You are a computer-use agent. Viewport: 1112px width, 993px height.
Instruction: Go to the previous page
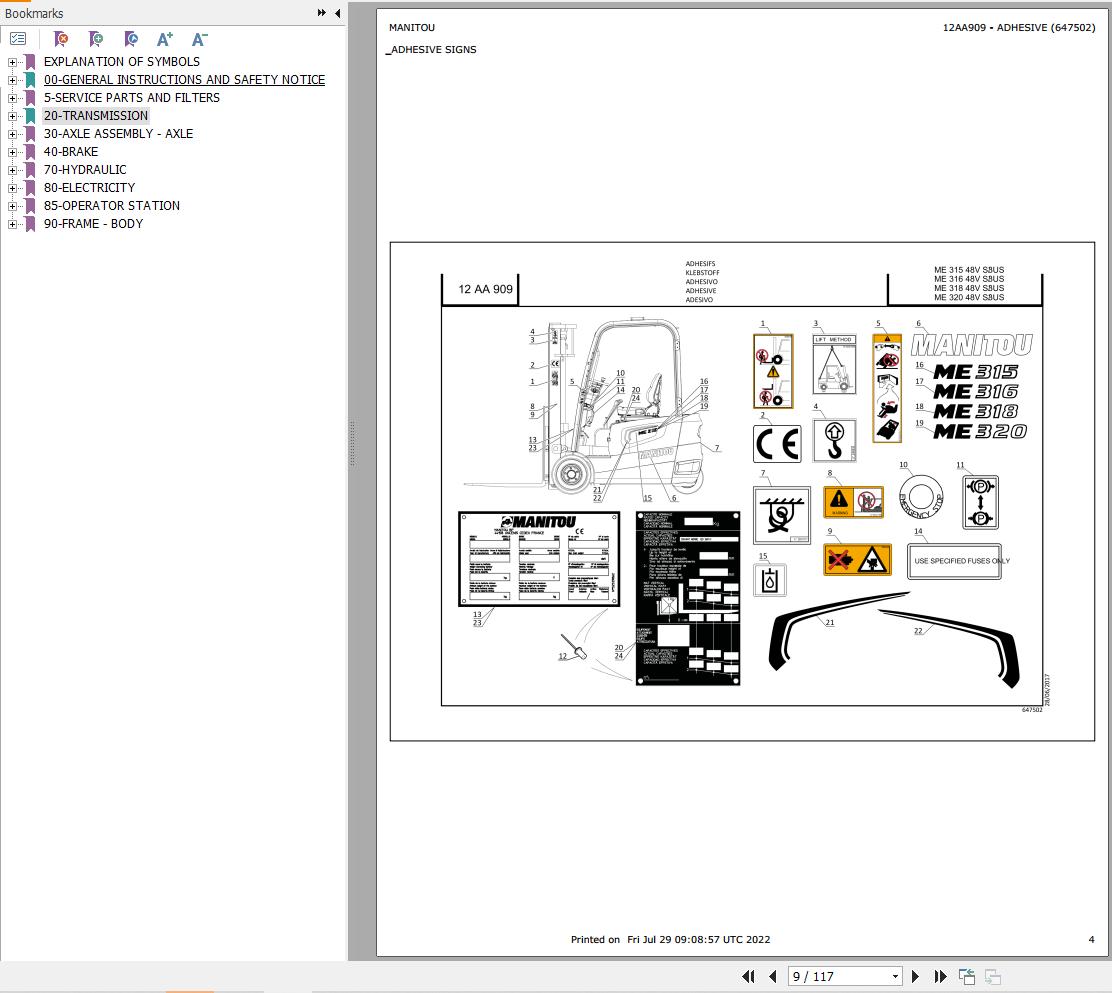tap(772, 977)
